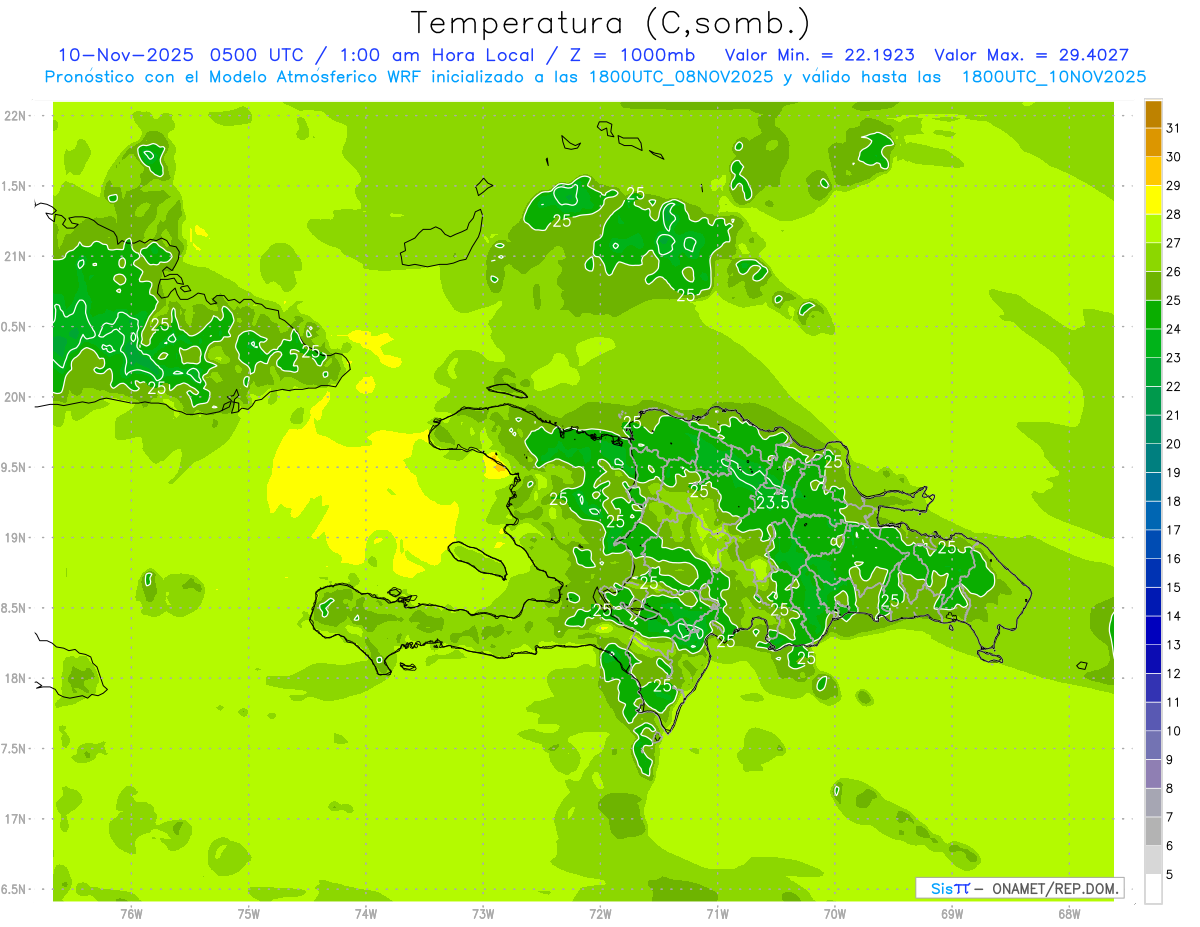Click the '75W' longitude label

click(248, 913)
